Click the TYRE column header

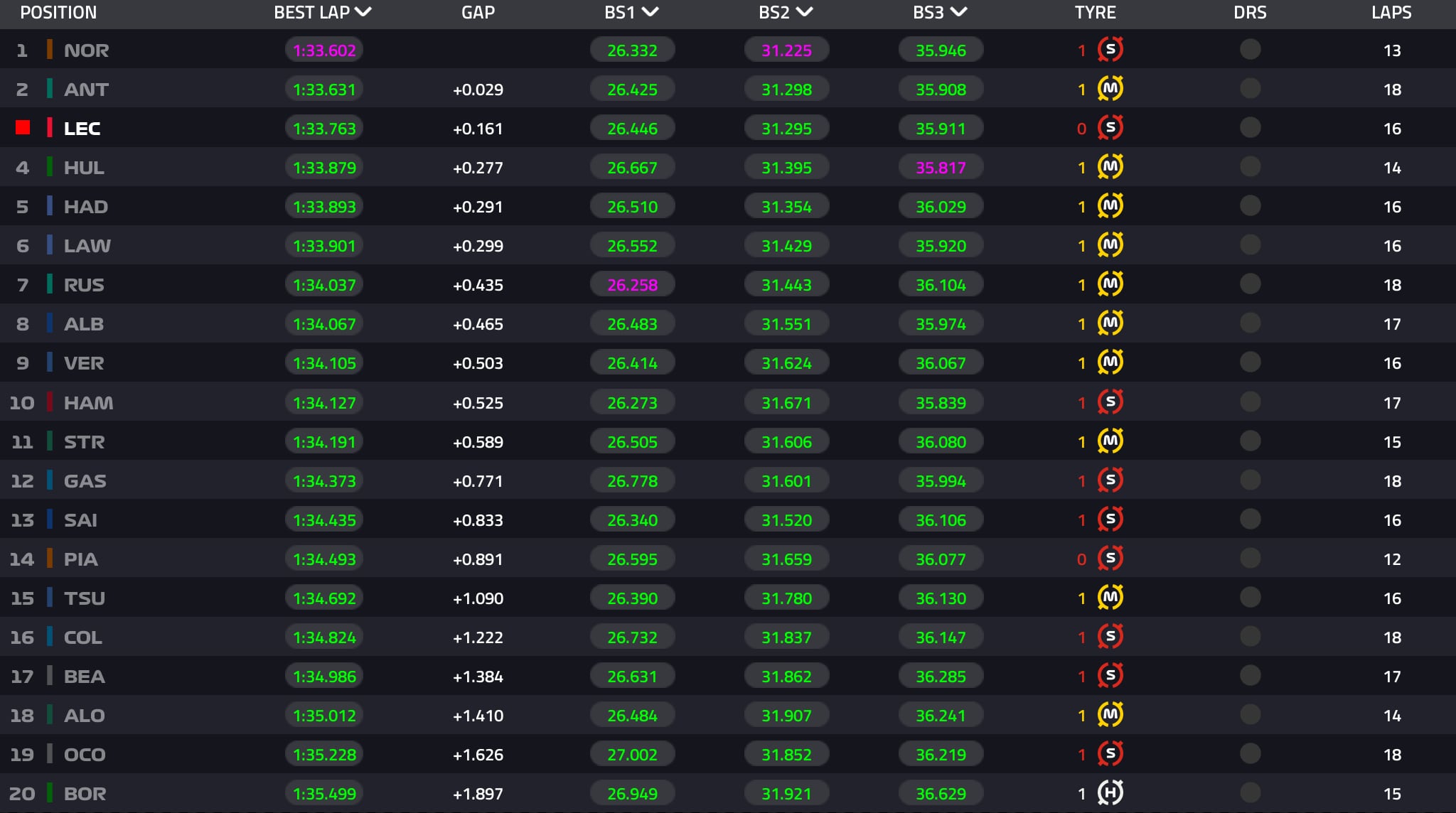pyautogui.click(x=1095, y=12)
